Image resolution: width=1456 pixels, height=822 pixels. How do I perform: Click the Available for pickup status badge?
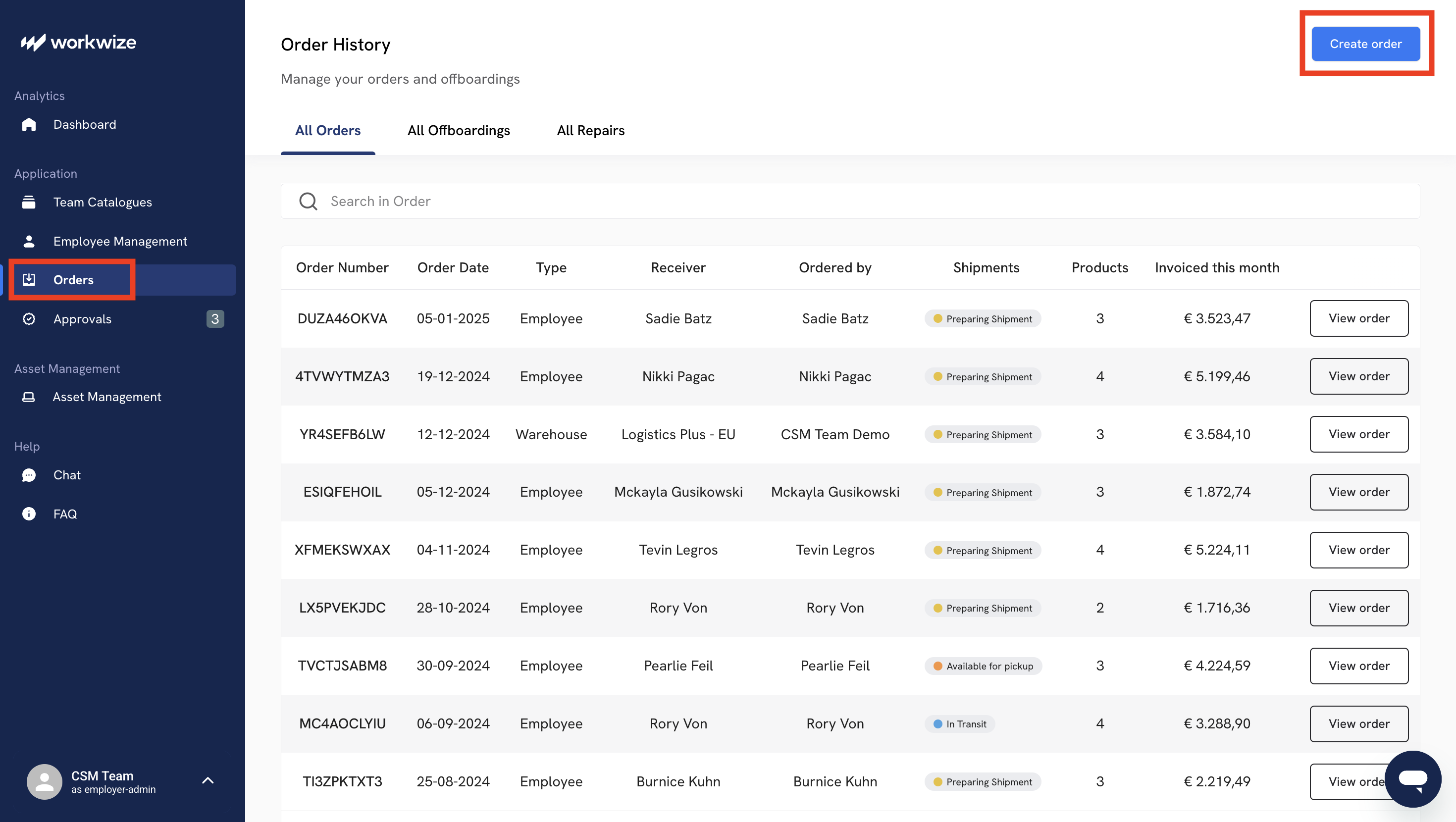pos(984,666)
